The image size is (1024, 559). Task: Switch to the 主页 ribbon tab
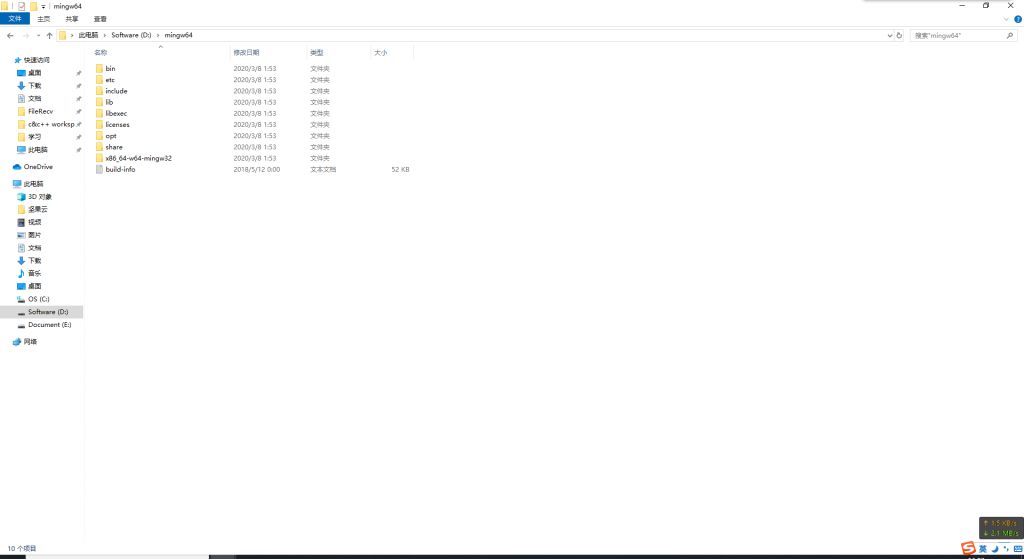(44, 19)
